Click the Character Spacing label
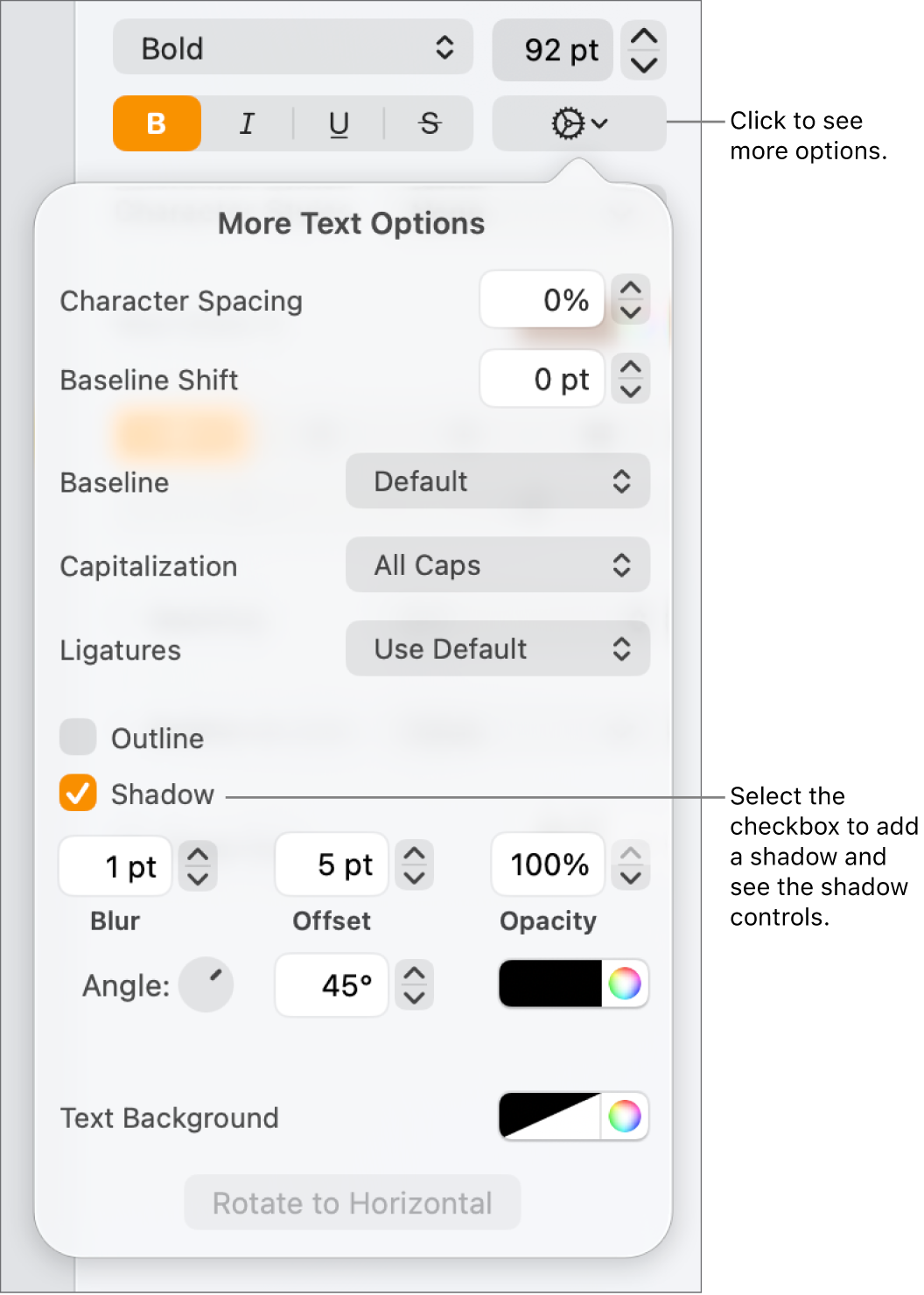The height and width of the screenshot is (1295, 924). (x=180, y=300)
